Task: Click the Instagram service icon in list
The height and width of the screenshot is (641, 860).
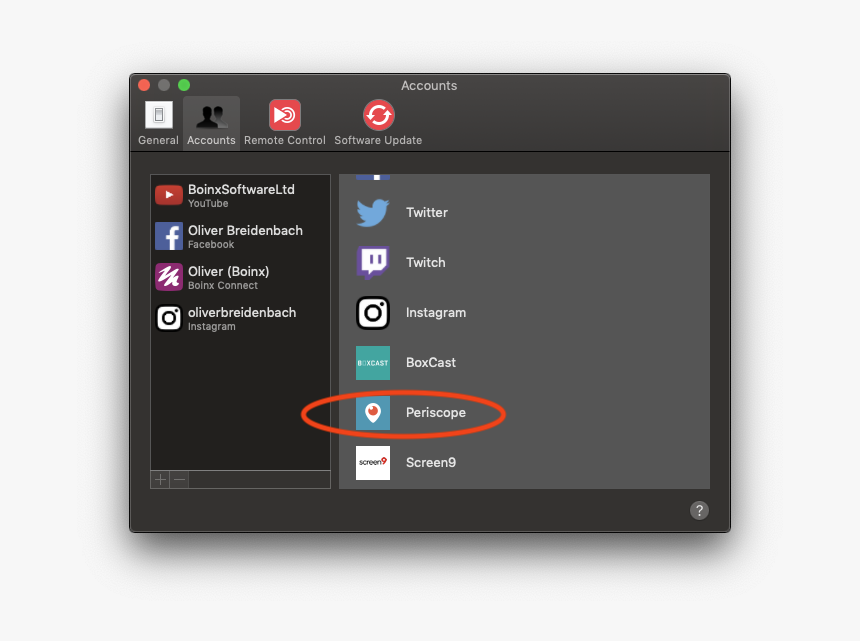Action: tap(373, 313)
